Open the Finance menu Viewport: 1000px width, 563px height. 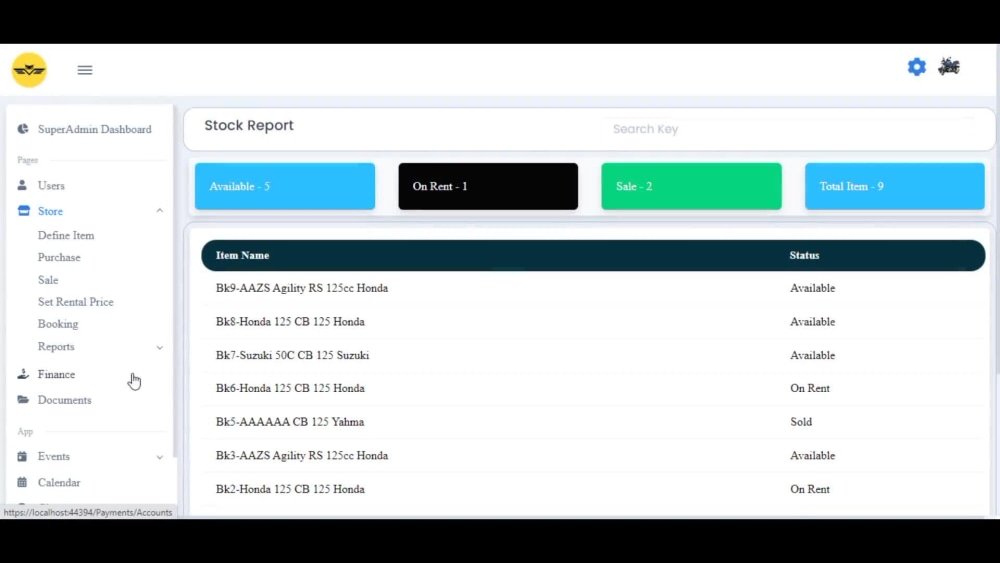[x=56, y=374]
